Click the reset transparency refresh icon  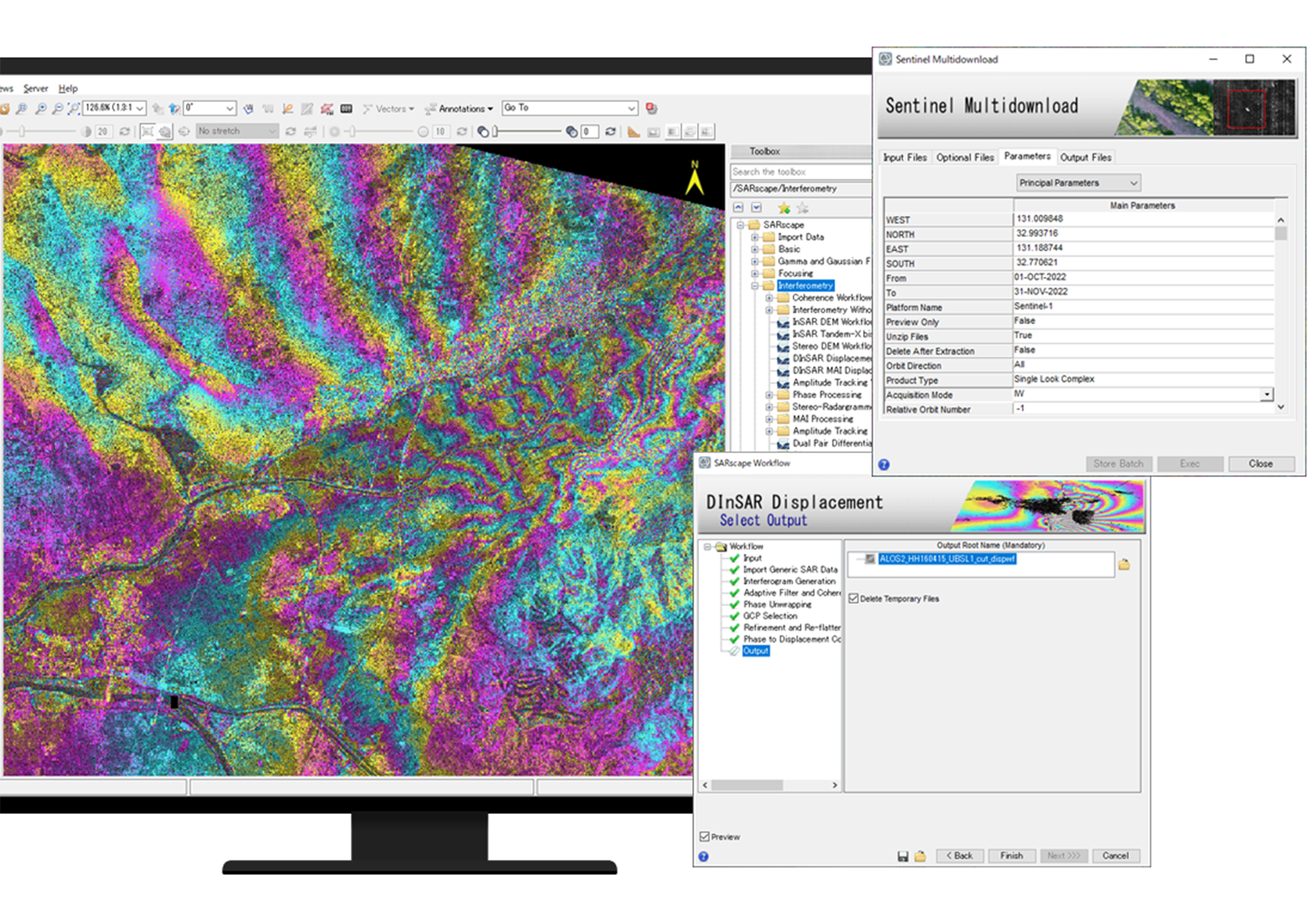pyautogui.click(x=610, y=132)
